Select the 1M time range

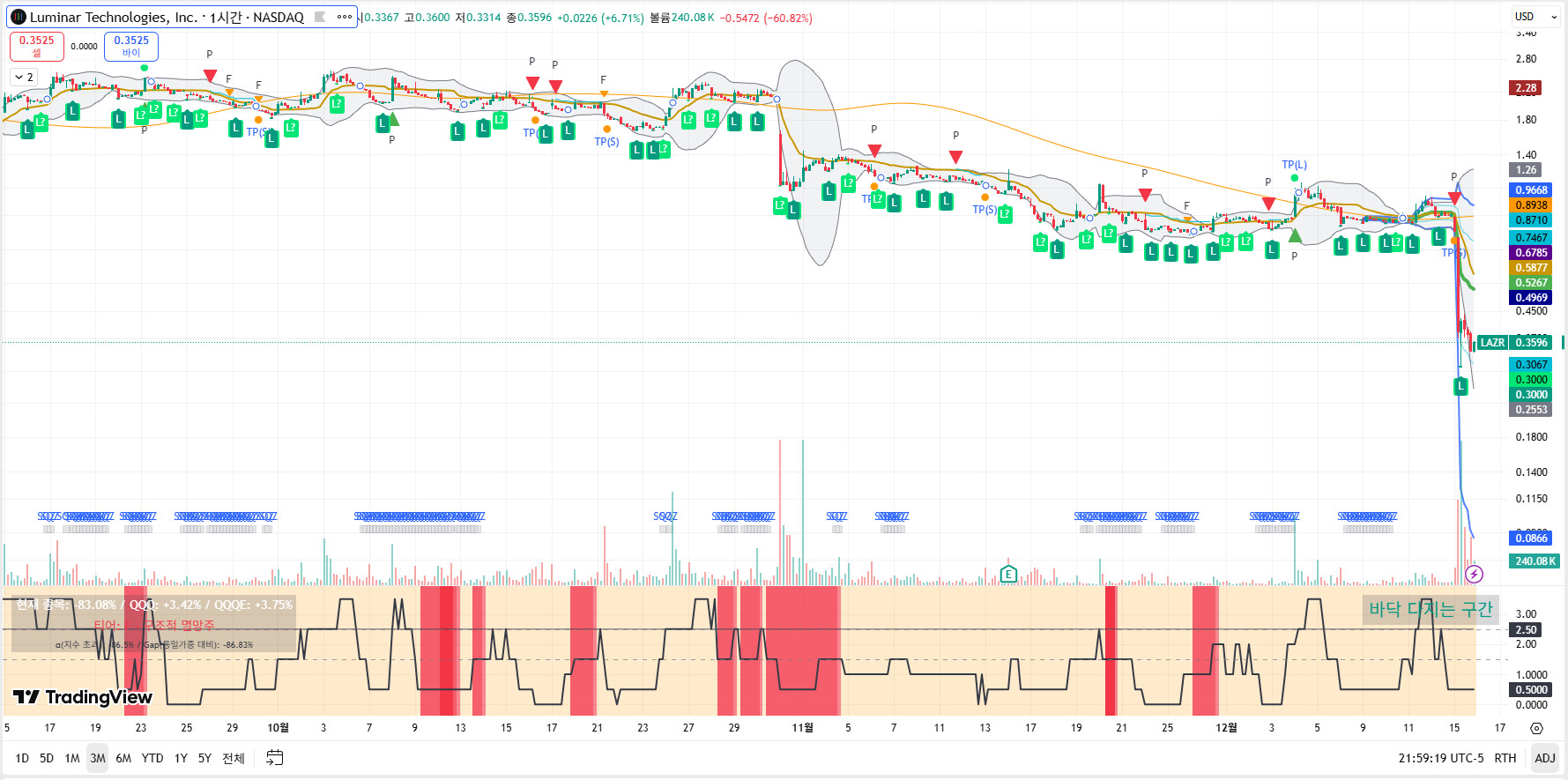(72, 758)
